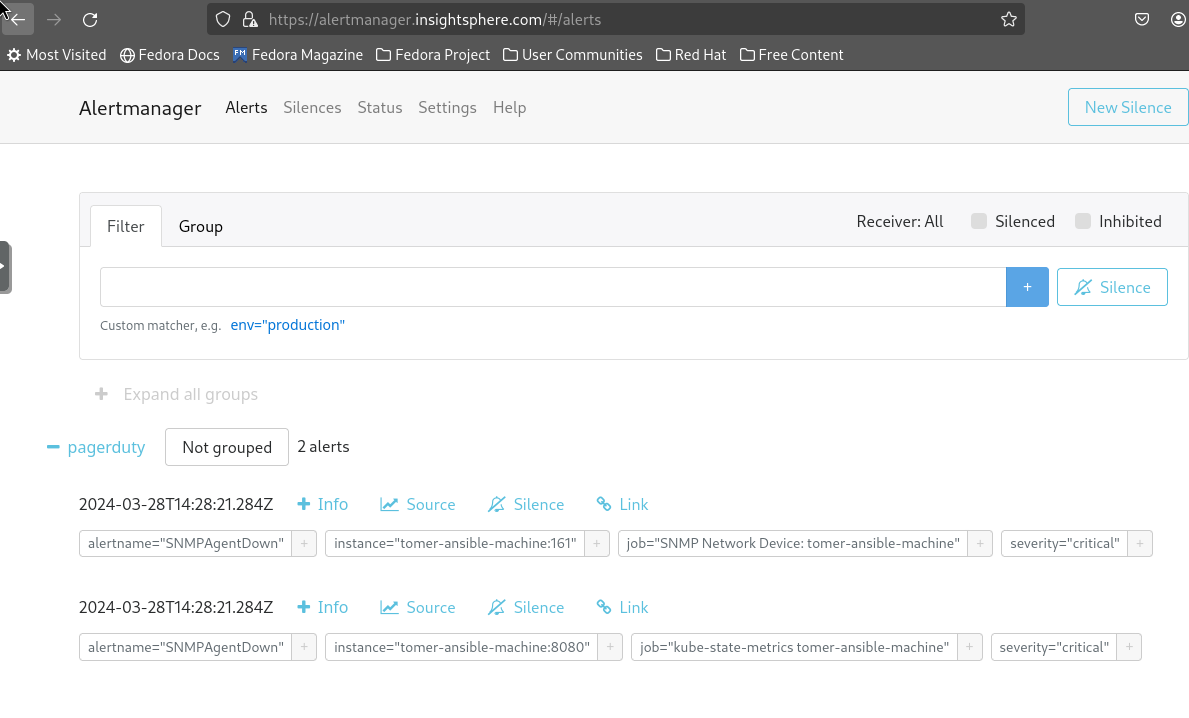
Task: Open the tracking protection shield icon
Action: [x=223, y=20]
